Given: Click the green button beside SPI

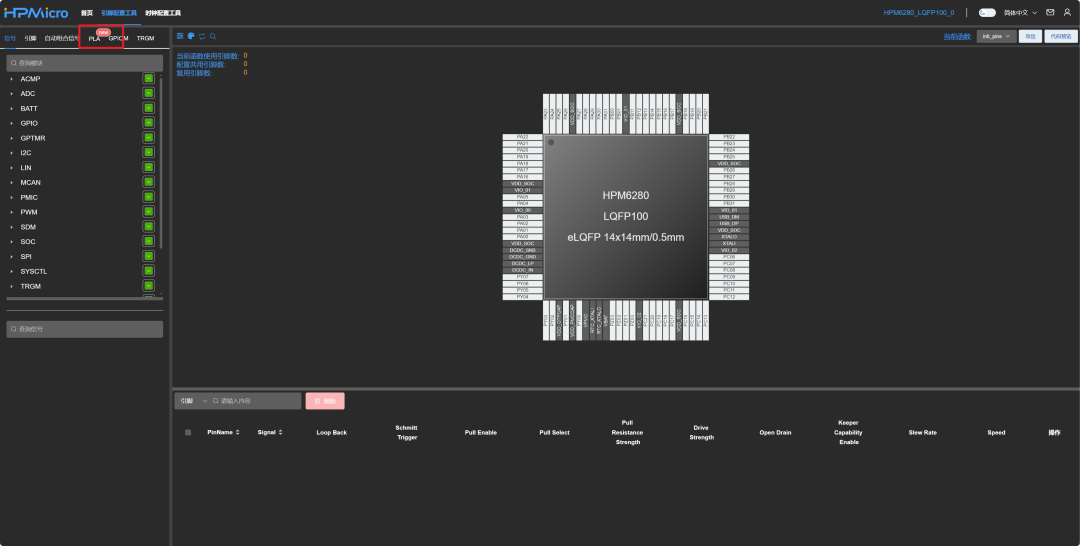Looking at the screenshot, I should tap(148, 256).
